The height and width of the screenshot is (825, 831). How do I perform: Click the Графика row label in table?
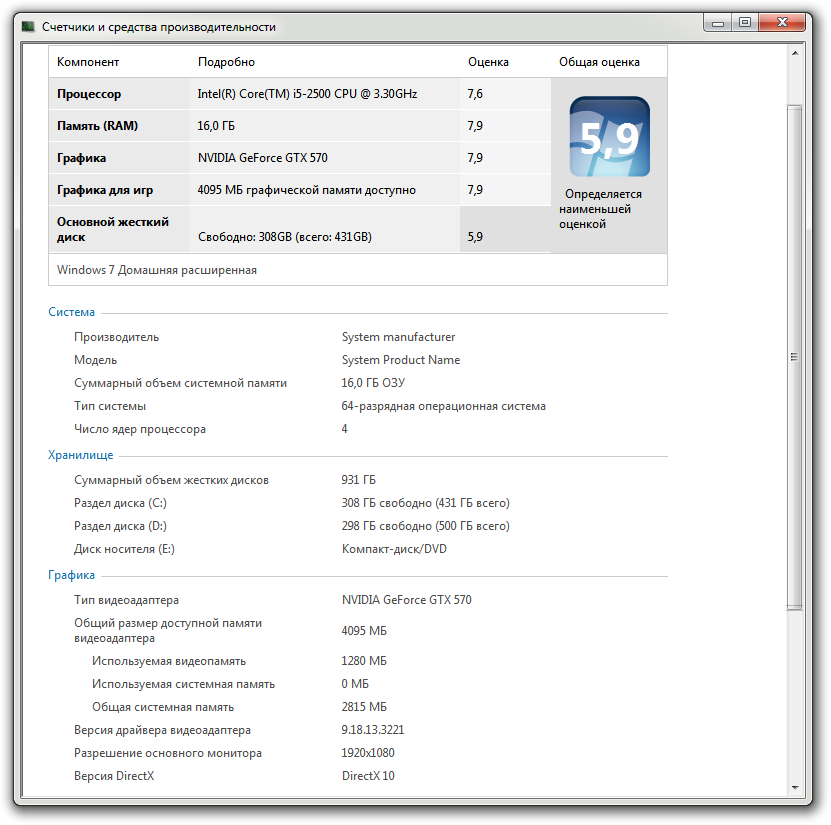(x=82, y=158)
